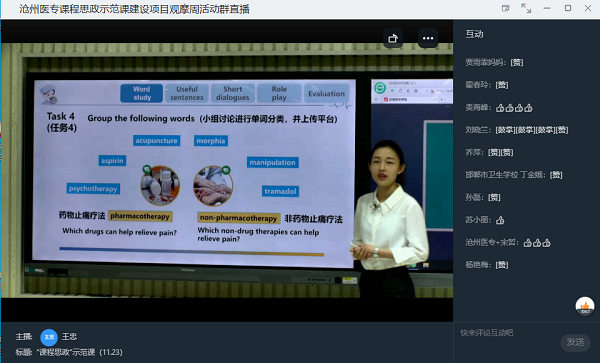Click the 发送 send button

(x=575, y=342)
